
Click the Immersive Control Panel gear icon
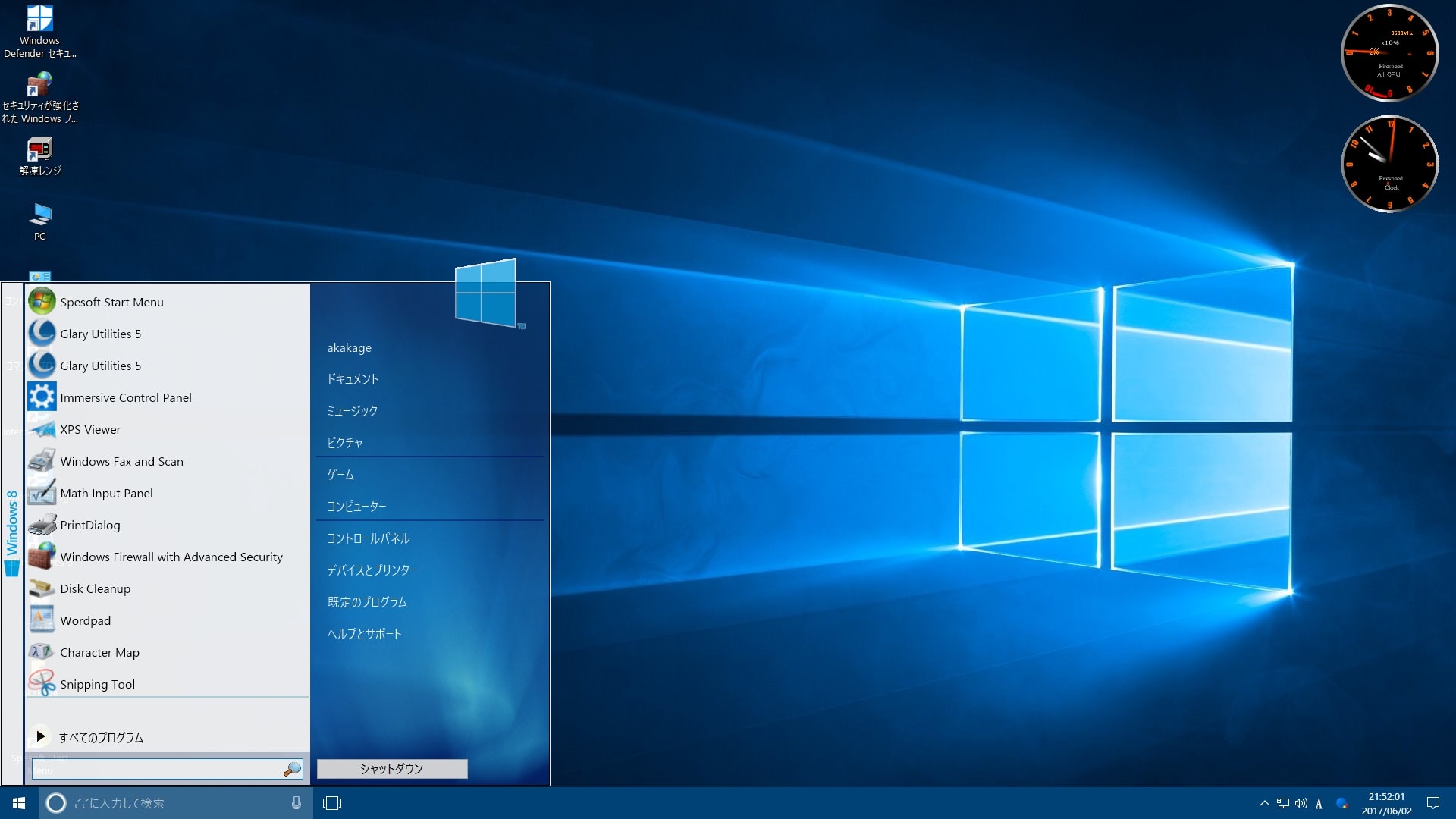pyautogui.click(x=42, y=397)
